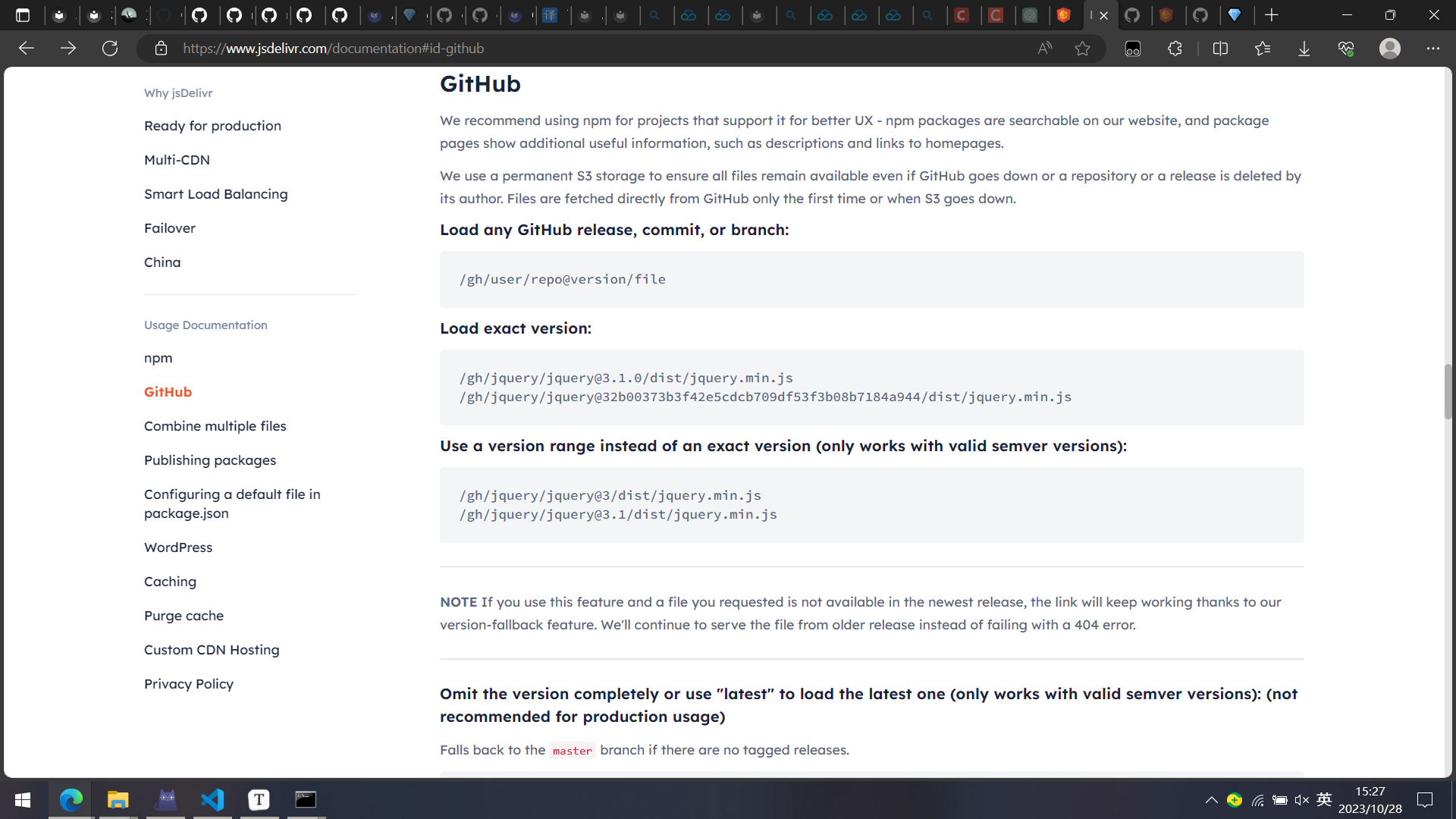
Task: Refresh the page with reload icon
Action: [x=110, y=49]
